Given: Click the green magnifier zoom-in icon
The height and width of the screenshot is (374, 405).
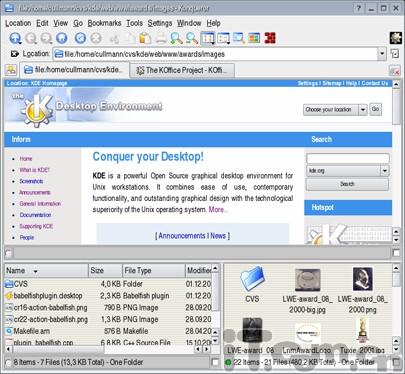Looking at the screenshot, I should coord(176,38).
